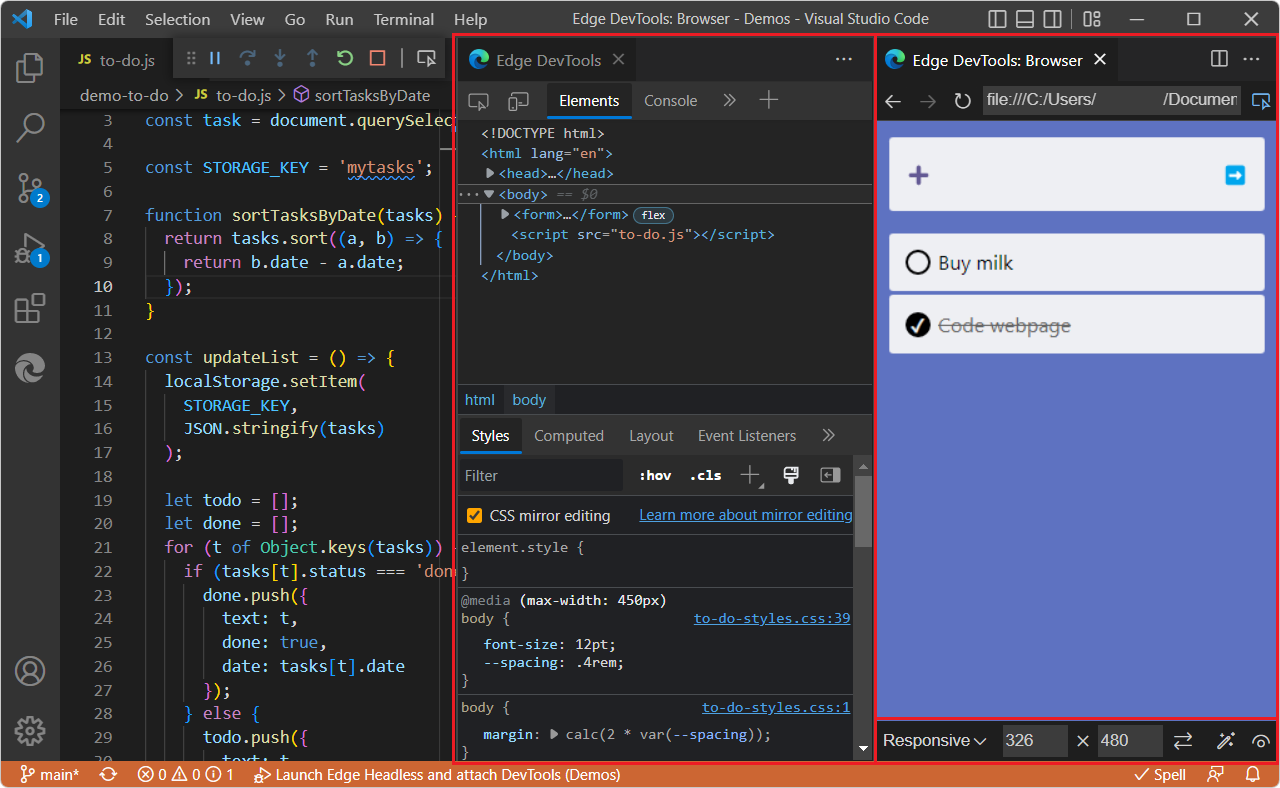Open the Event Listeners tab
The width and height of the screenshot is (1280, 788).
[x=747, y=436]
